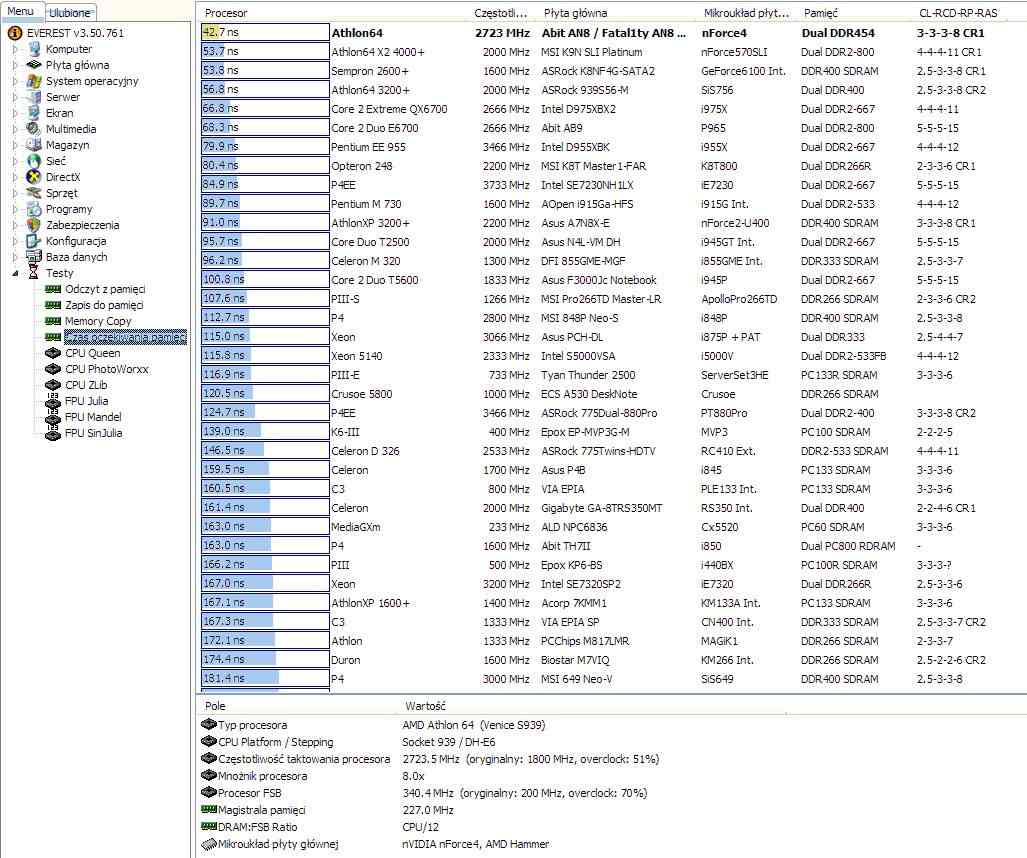Expand the Multimedia tree node
This screenshot has width=1027, height=858.
point(15,129)
